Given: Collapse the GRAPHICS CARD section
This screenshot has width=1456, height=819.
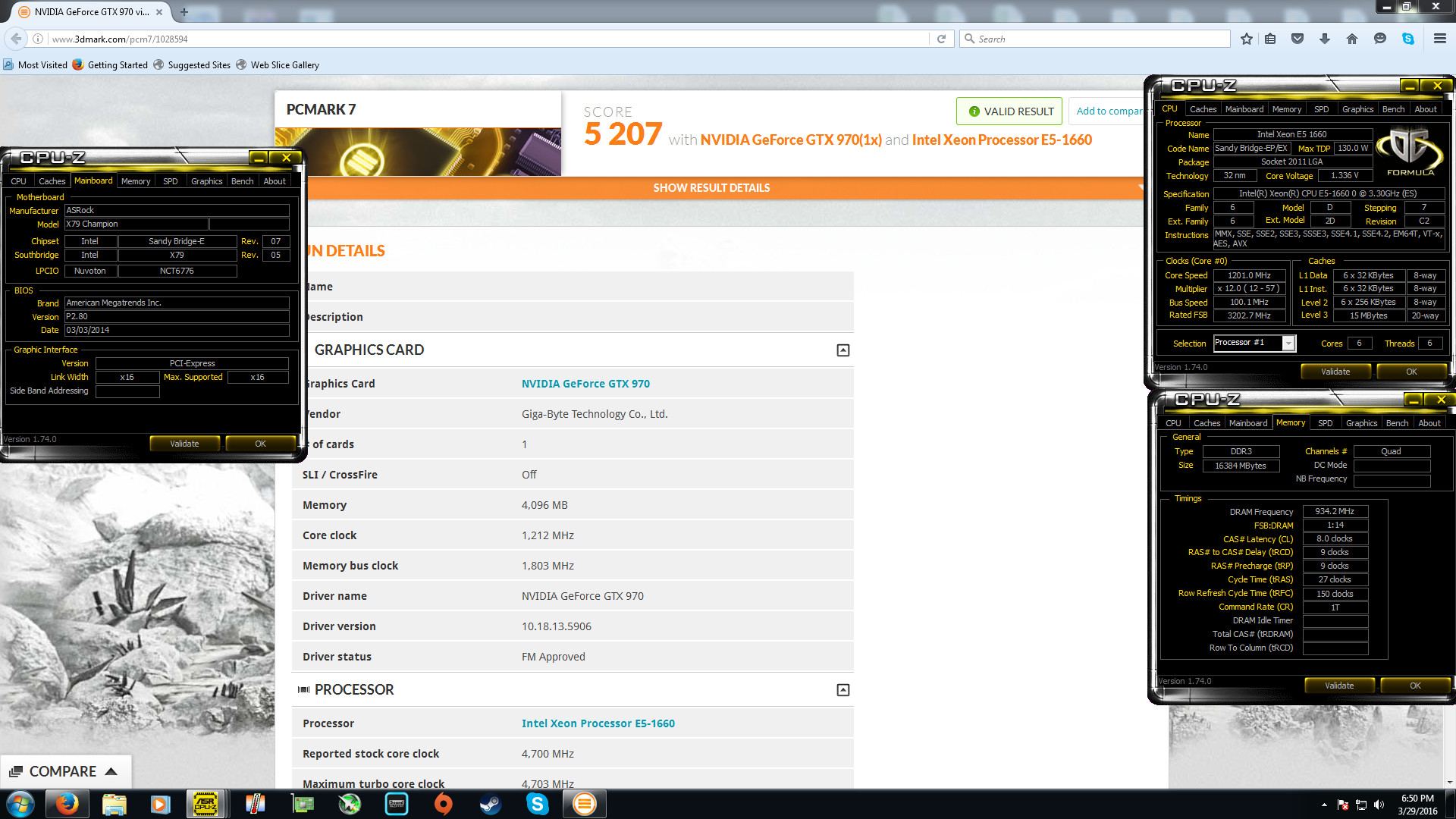Looking at the screenshot, I should (843, 350).
